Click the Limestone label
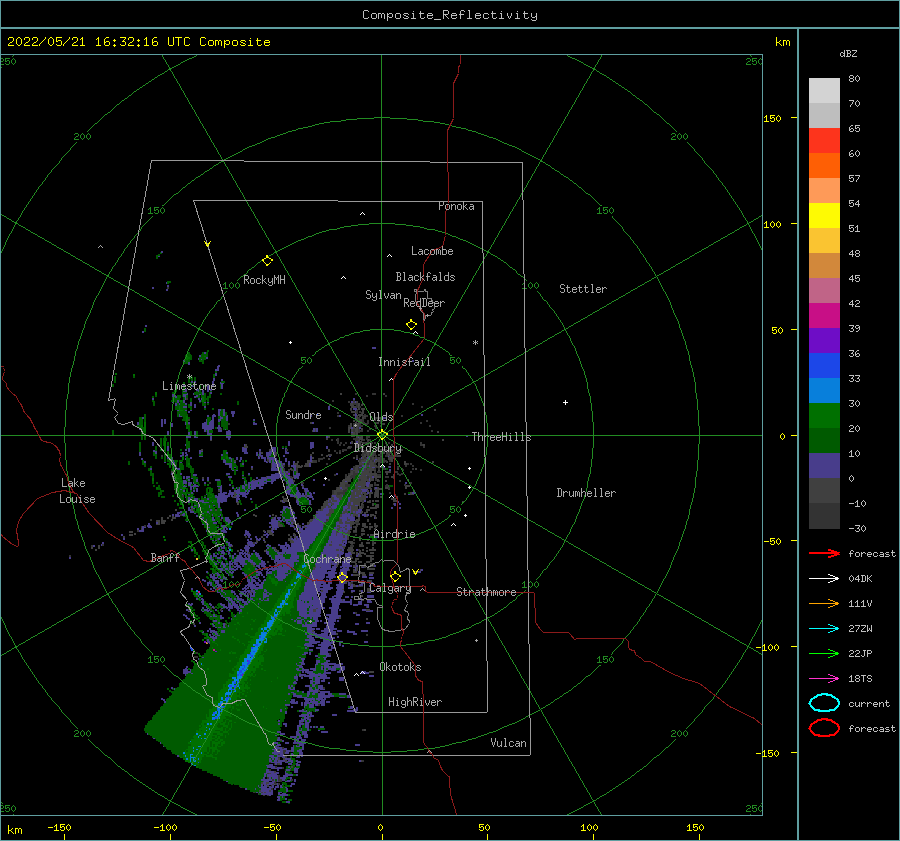Image resolution: width=900 pixels, height=841 pixels. point(189,386)
